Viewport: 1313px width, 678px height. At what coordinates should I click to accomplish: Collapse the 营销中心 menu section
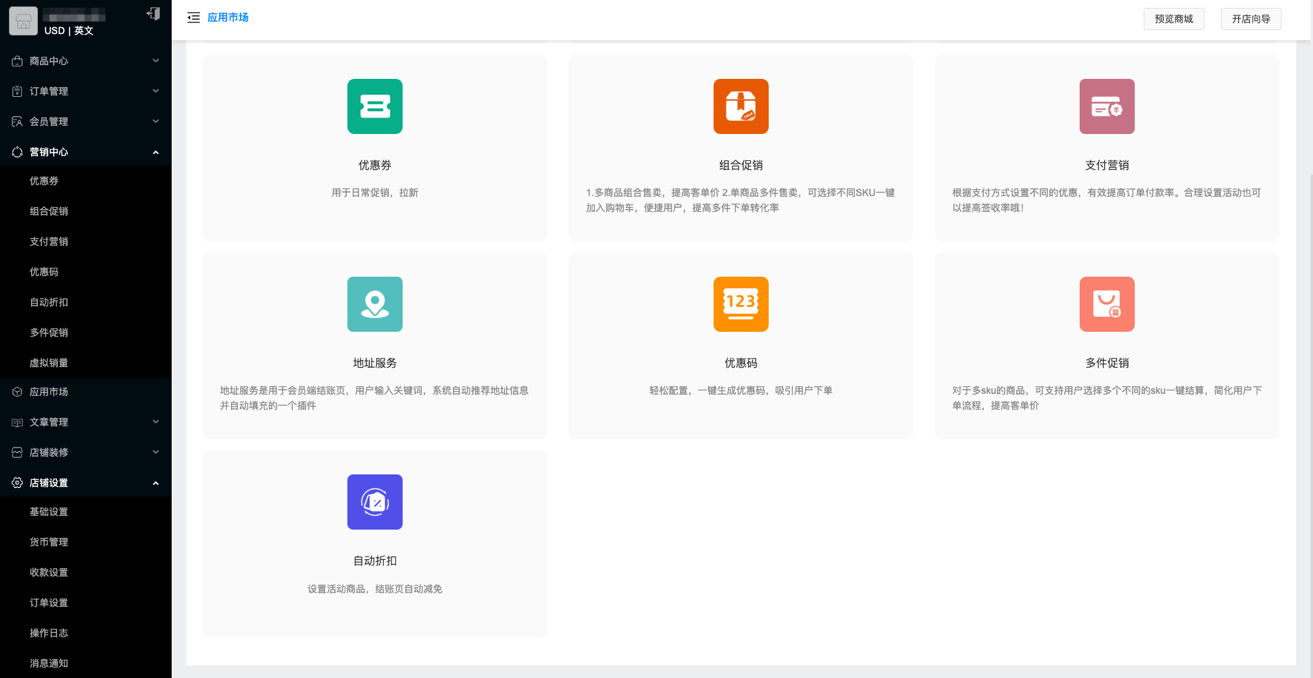[85, 152]
